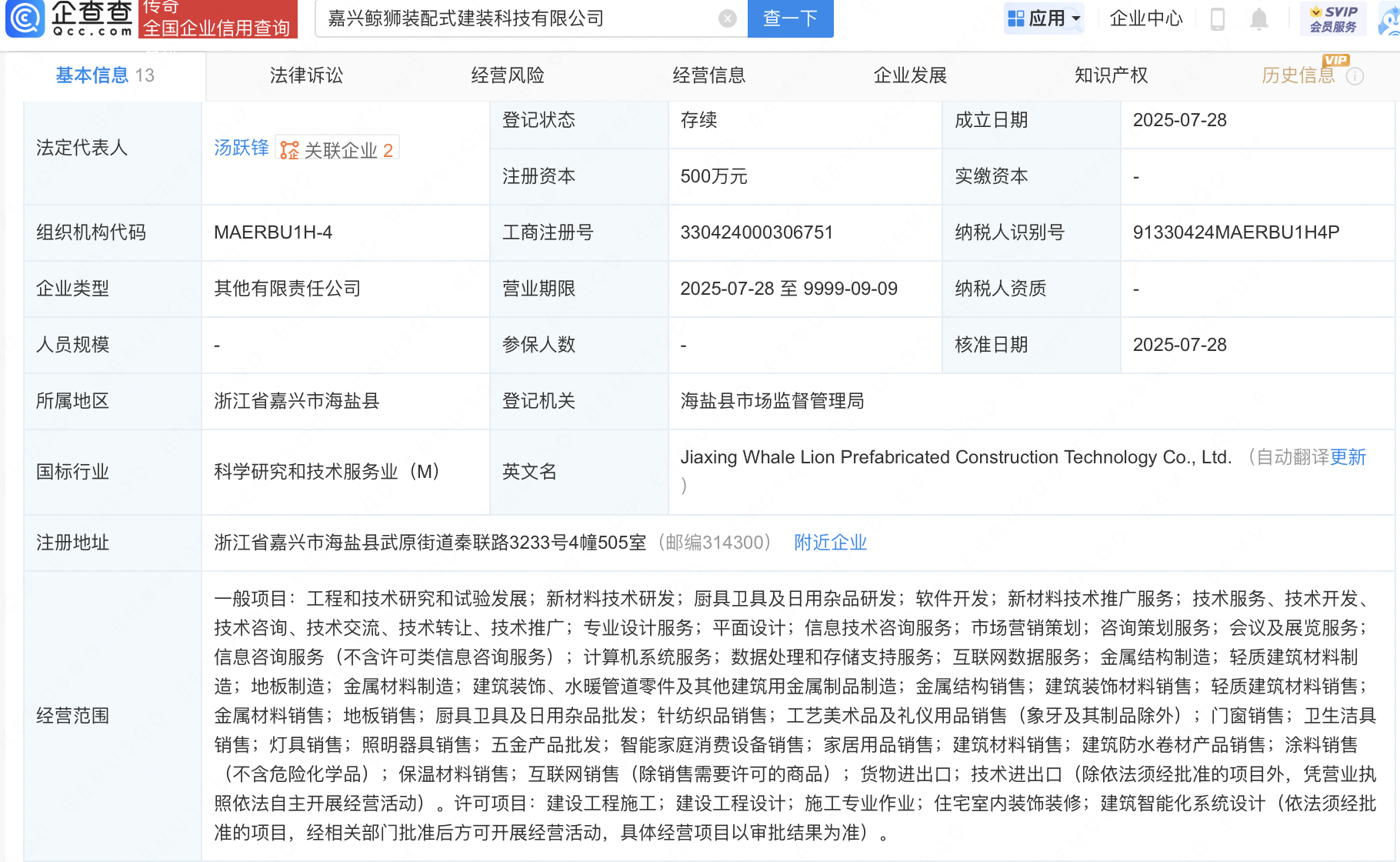Expand the 应用 dropdown arrow
The image size is (1400, 862).
[x=1075, y=18]
